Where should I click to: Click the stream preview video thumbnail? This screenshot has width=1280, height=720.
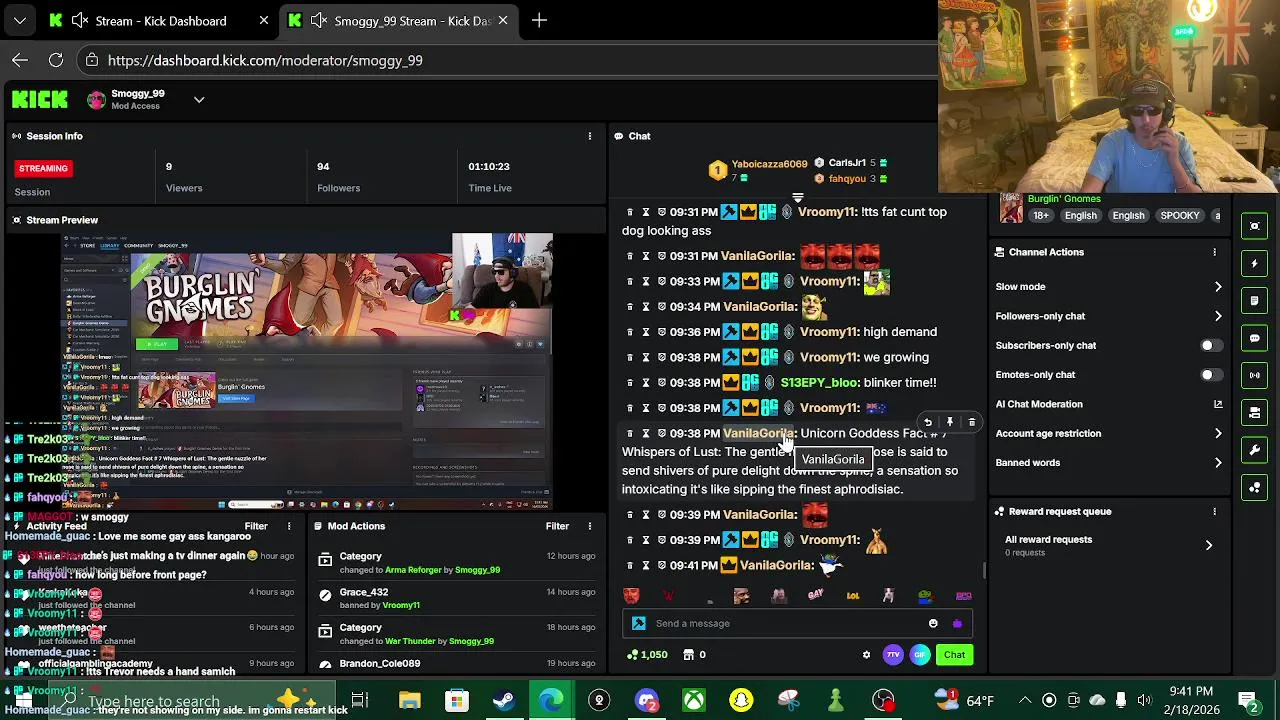tap(307, 371)
